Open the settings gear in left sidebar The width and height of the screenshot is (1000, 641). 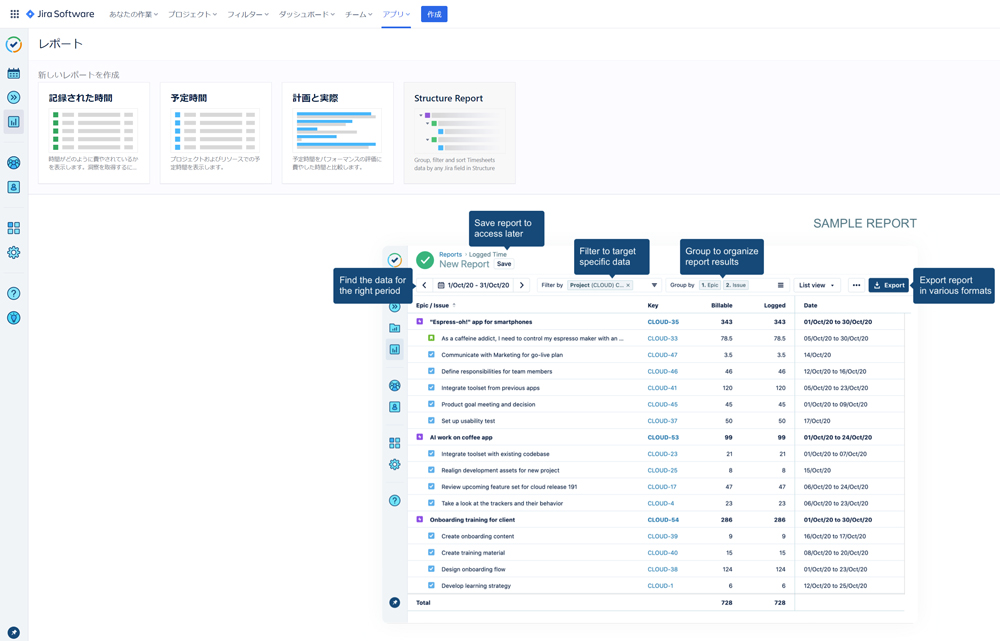(x=13, y=253)
